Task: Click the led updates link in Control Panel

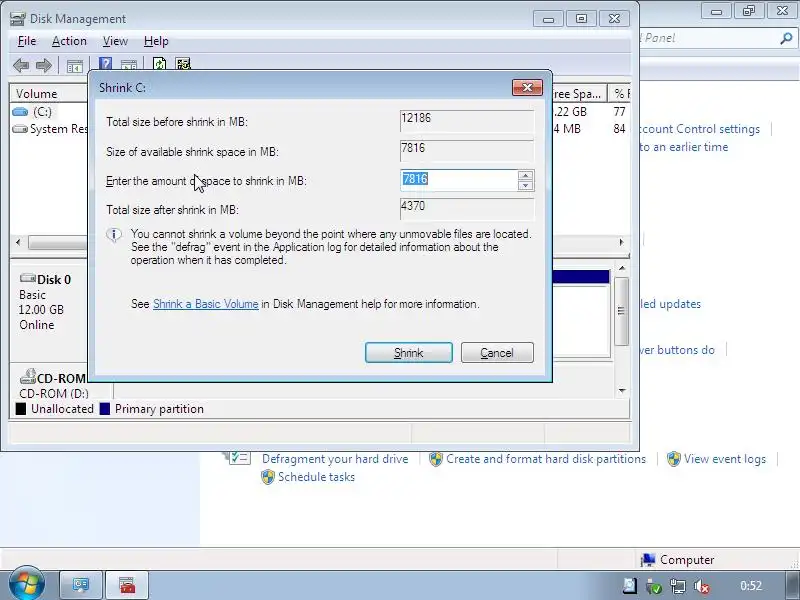Action: [670, 304]
